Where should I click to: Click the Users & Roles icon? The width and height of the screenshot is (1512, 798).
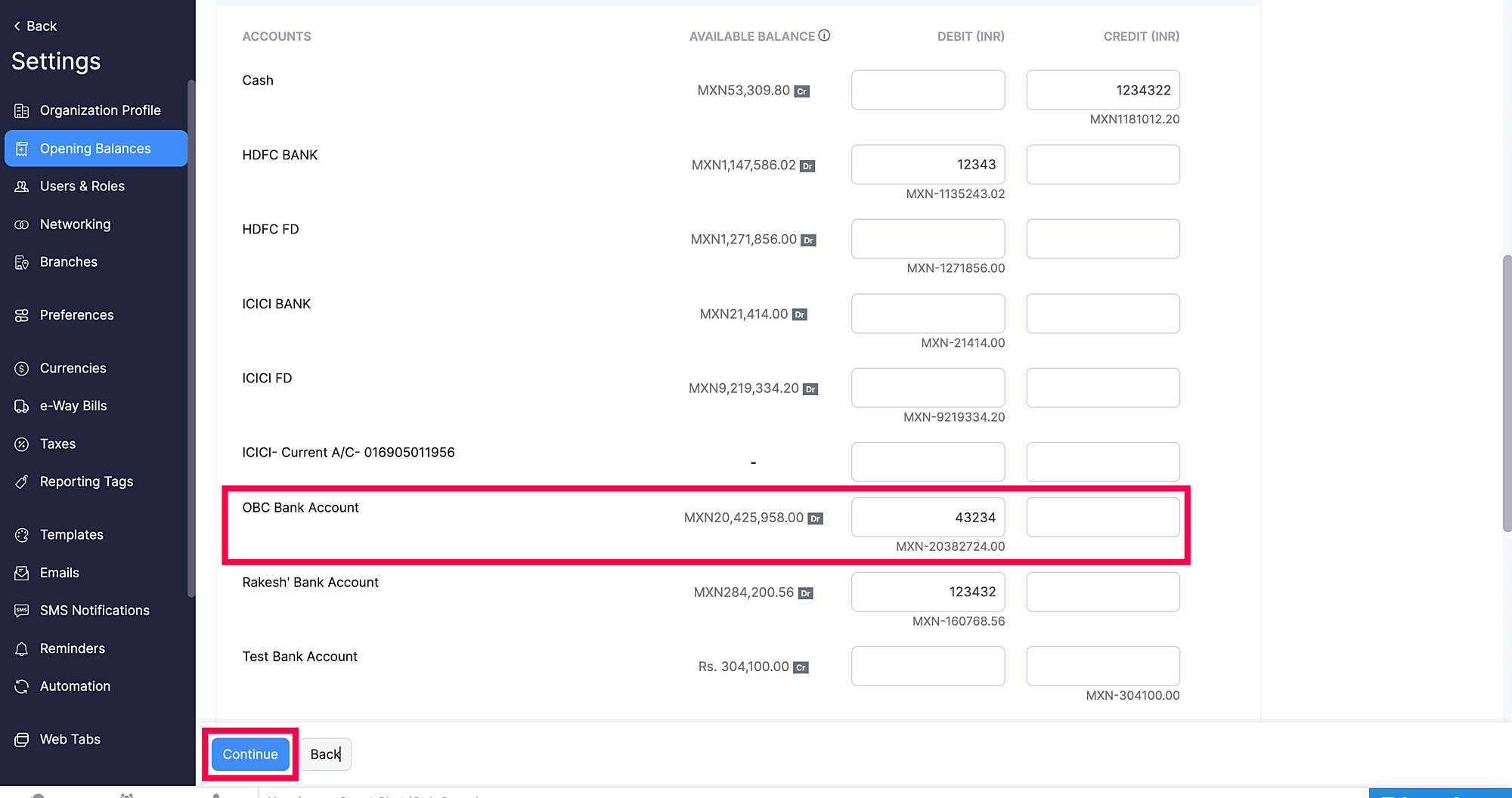[x=22, y=187]
